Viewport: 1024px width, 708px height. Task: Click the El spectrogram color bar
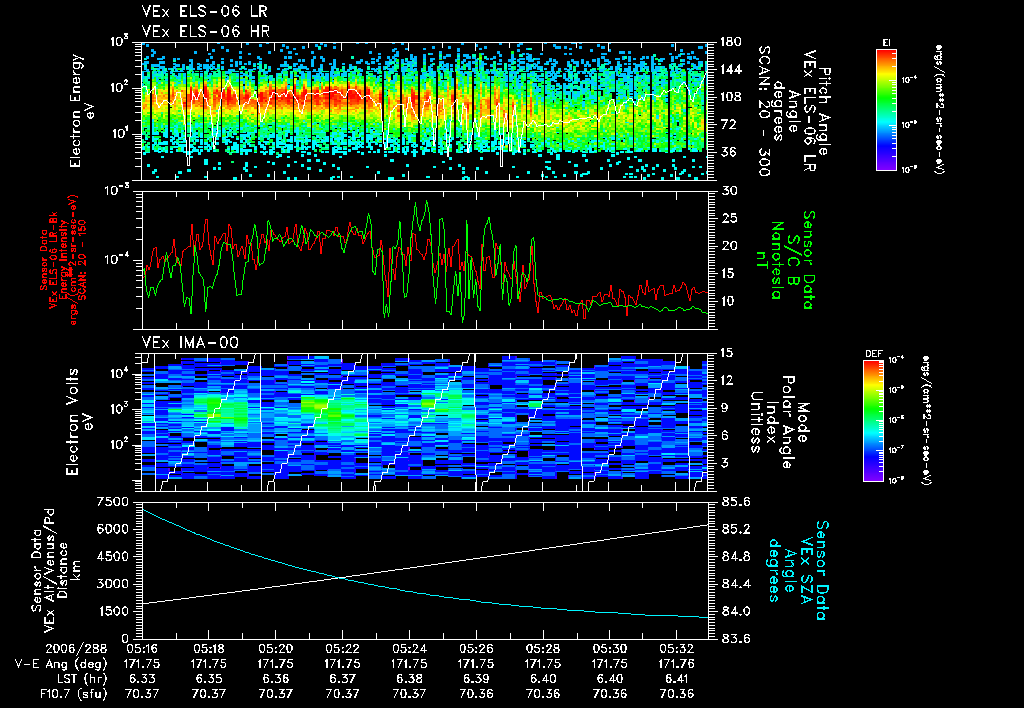click(886, 110)
